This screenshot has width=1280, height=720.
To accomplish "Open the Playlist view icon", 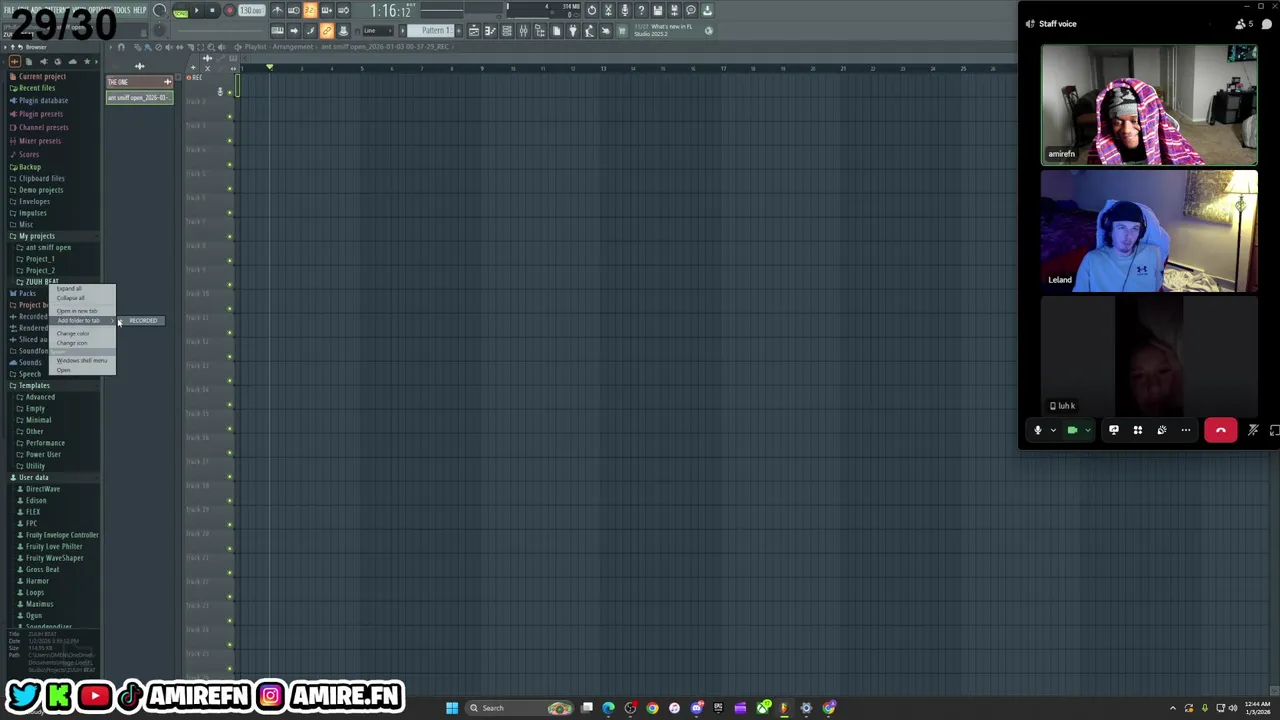I will (474, 31).
